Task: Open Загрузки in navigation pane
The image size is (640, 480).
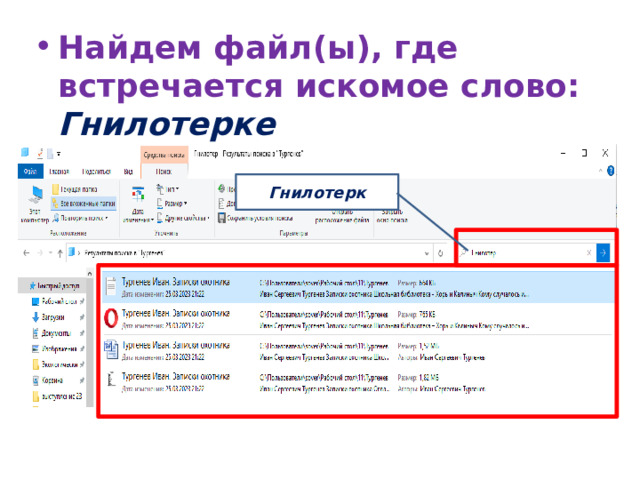Action: click(x=53, y=317)
